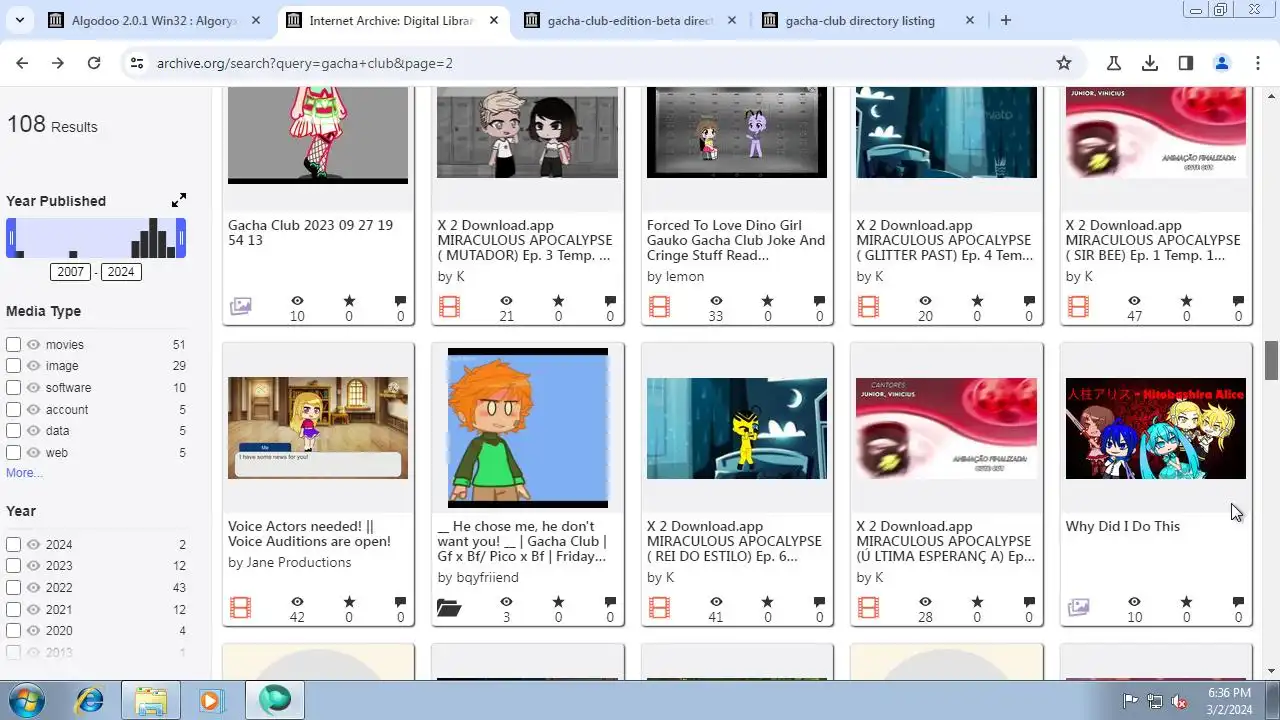Click the browser Forward arrow
The width and height of the screenshot is (1280, 720).
coord(58,63)
